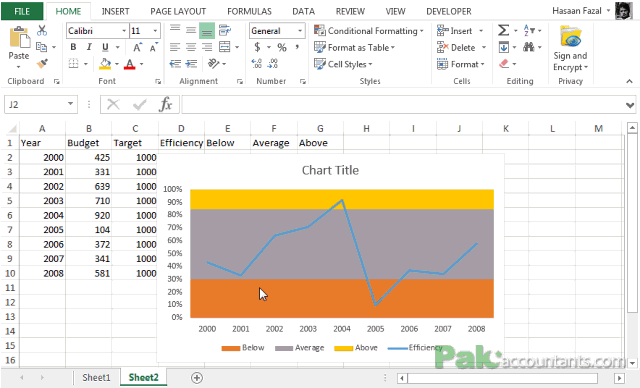The width and height of the screenshot is (640, 388).
Task: Click the Cut scissors icon
Action: (42, 31)
